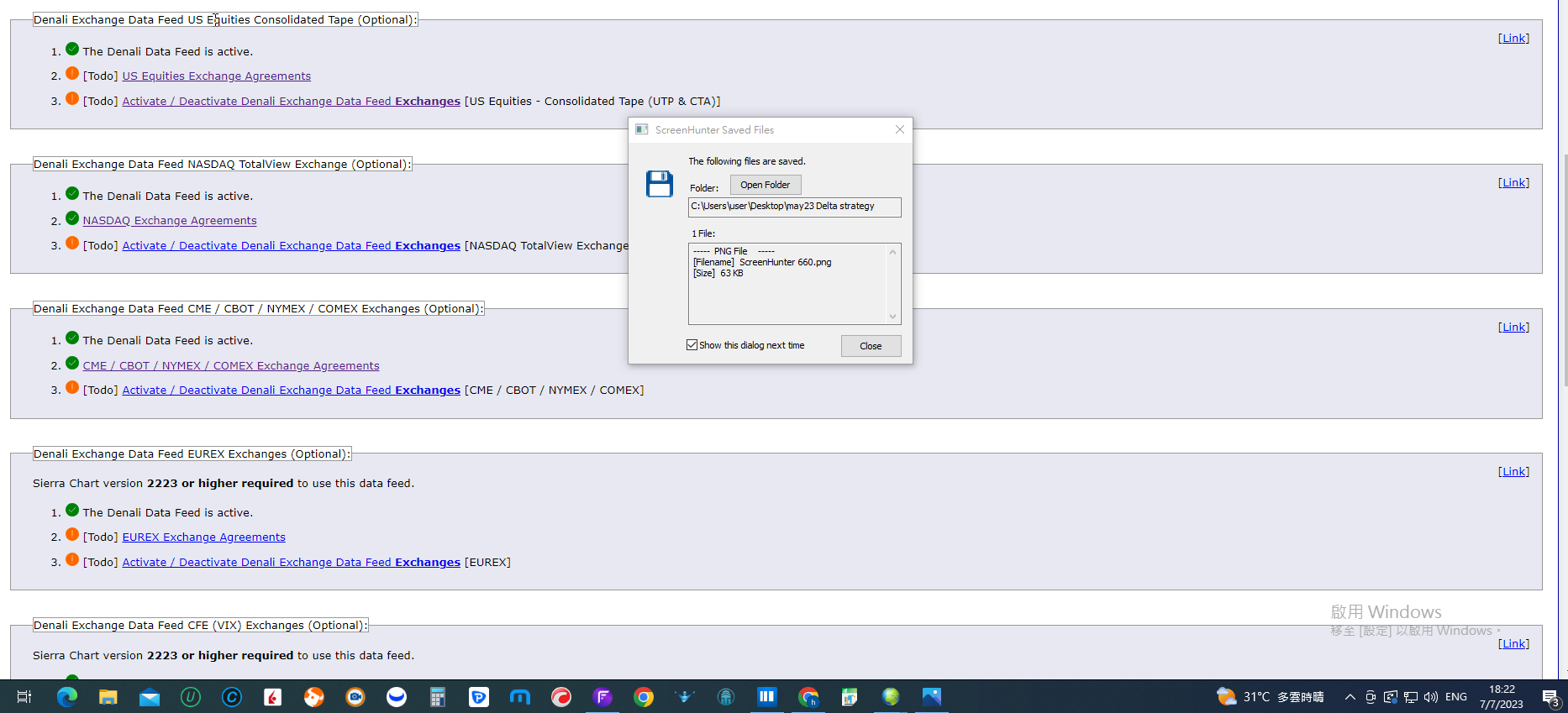
Task: Open the purple F taskbar app
Action: [602, 696]
